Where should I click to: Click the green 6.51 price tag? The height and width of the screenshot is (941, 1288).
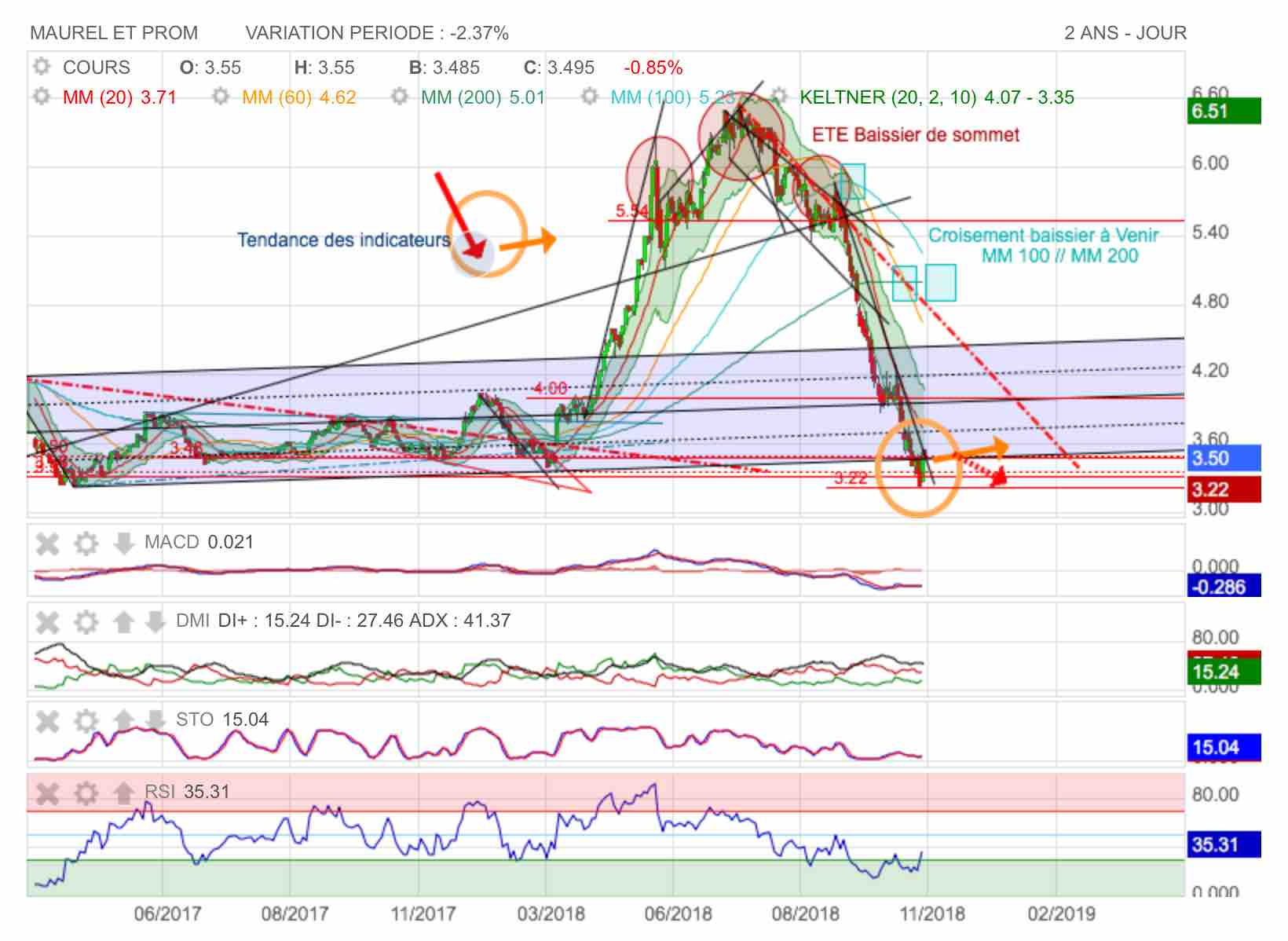pos(1224,111)
